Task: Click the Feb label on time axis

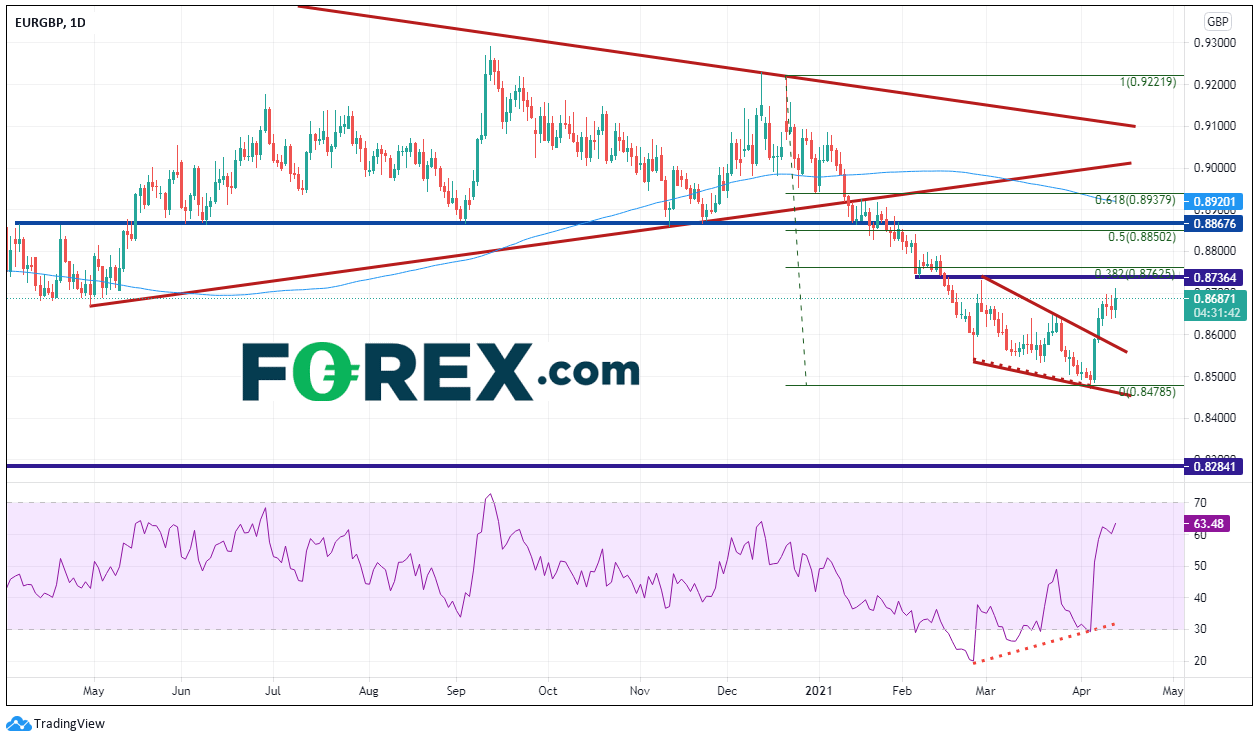Action: (901, 691)
